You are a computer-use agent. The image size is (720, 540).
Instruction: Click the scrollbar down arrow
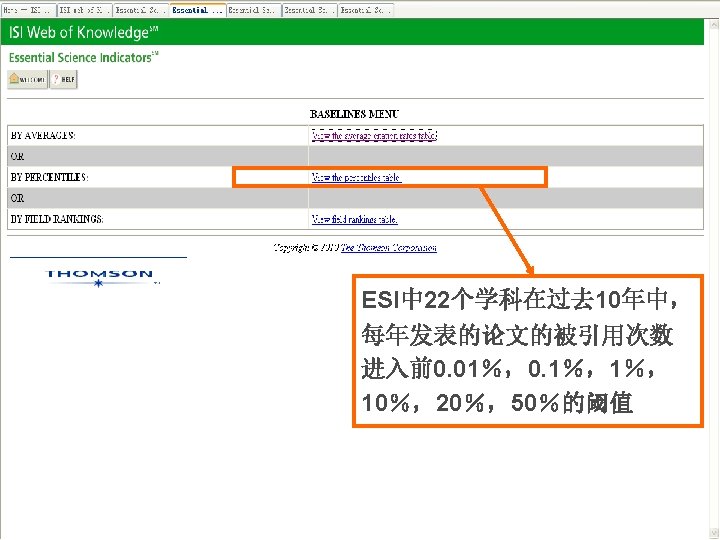tap(714, 533)
